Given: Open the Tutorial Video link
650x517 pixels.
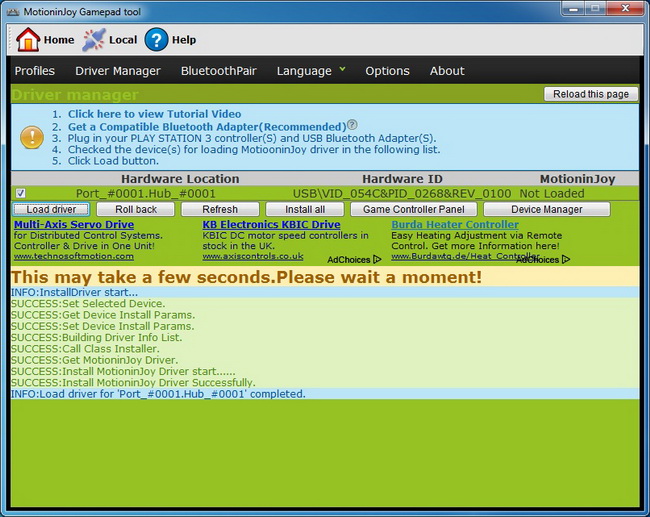Looking at the screenshot, I should [x=154, y=114].
